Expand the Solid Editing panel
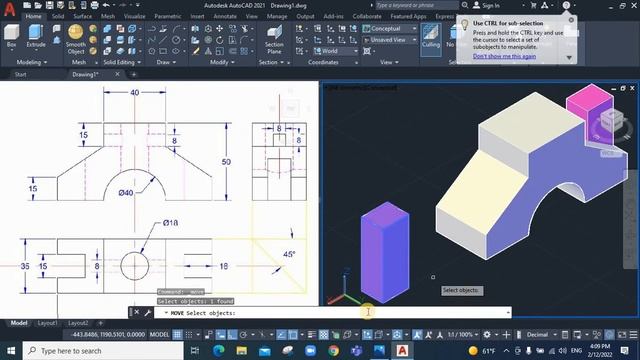The height and width of the screenshot is (360, 640). coord(122,62)
